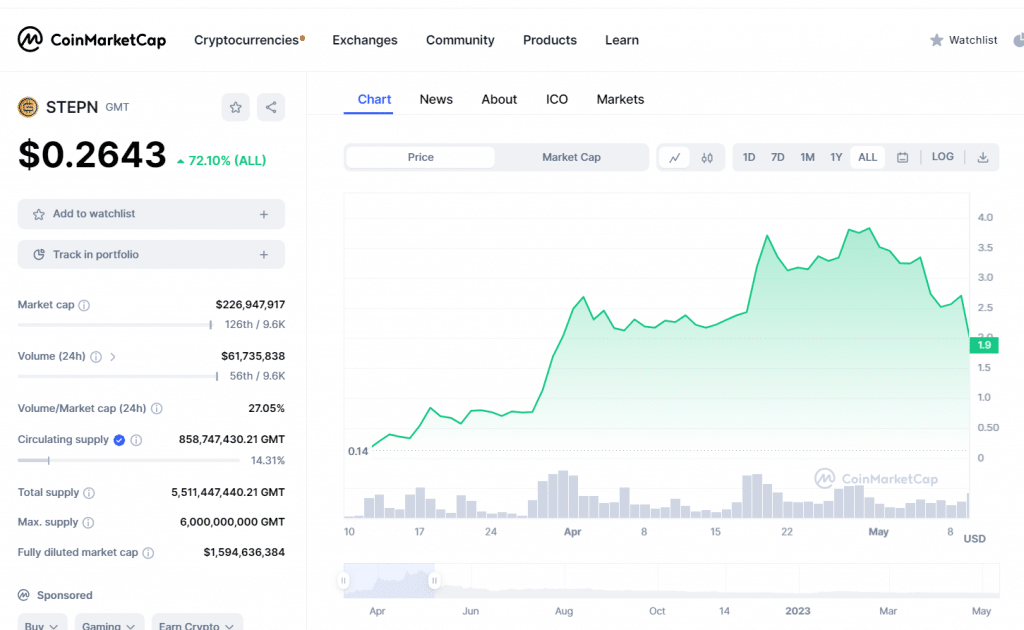Click the right handle of range selector
The image size is (1024, 630).
[434, 580]
